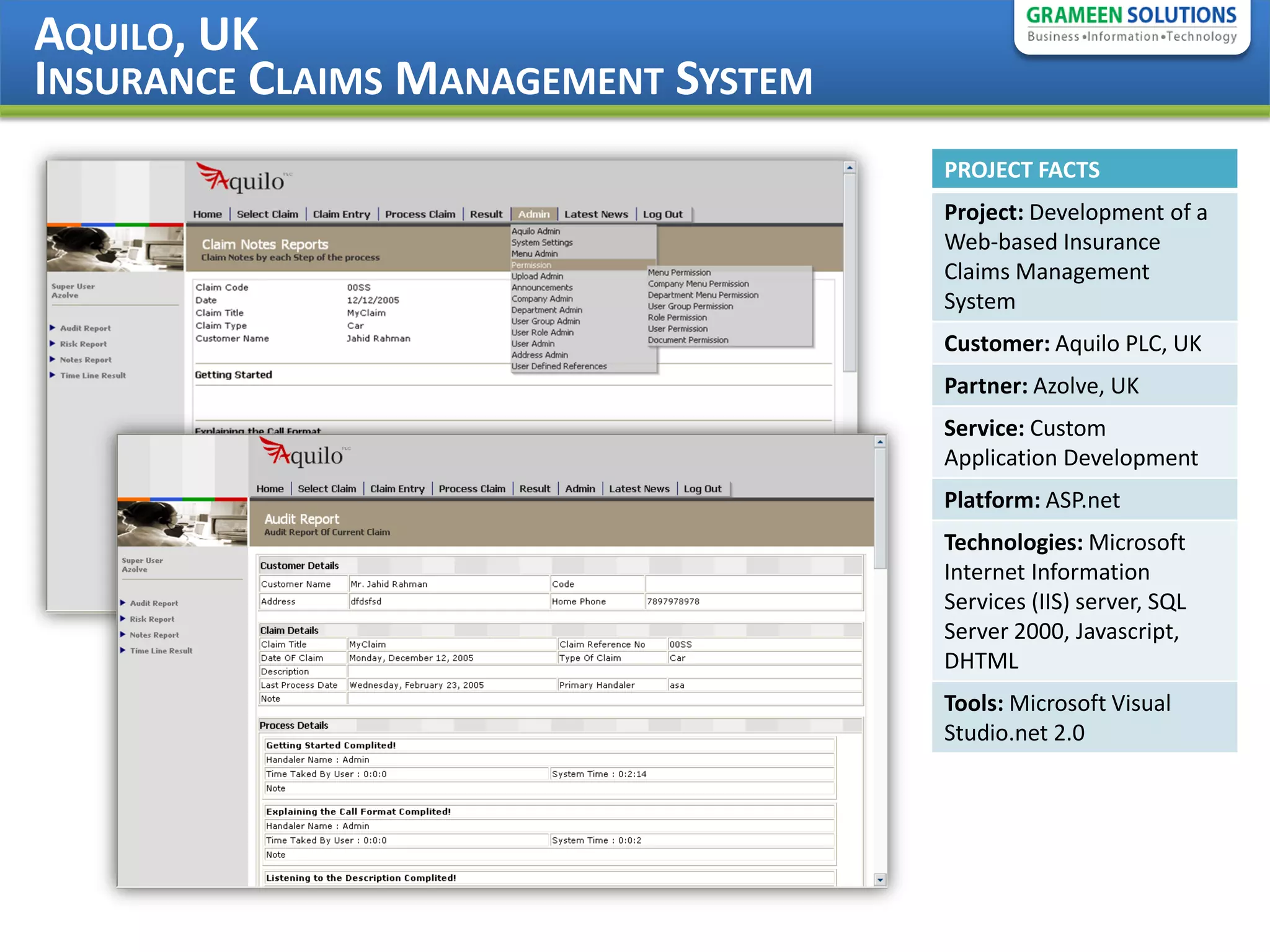Screen dimensions: 1270x952
Task: Click Log Out in the Audit Report window
Action: 703,489
